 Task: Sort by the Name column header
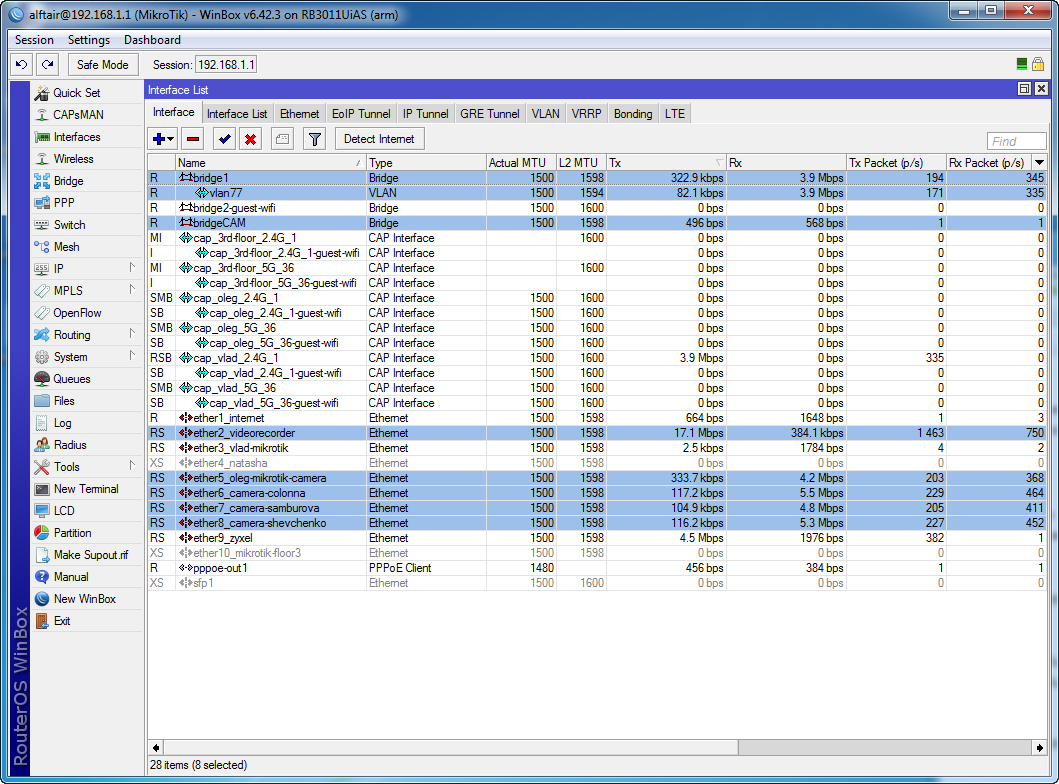pos(271,163)
